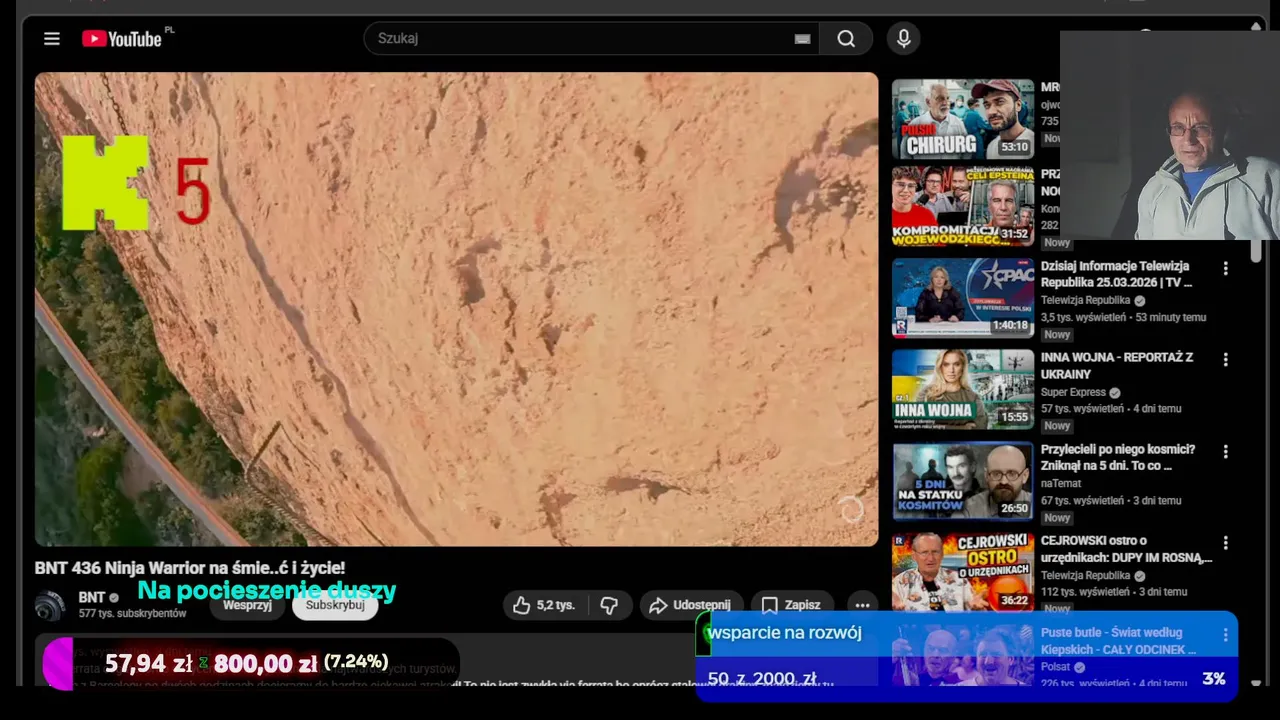The height and width of the screenshot is (720, 1280).
Task: Click the 57,94 zł donation progress bar
Action: 250,663
